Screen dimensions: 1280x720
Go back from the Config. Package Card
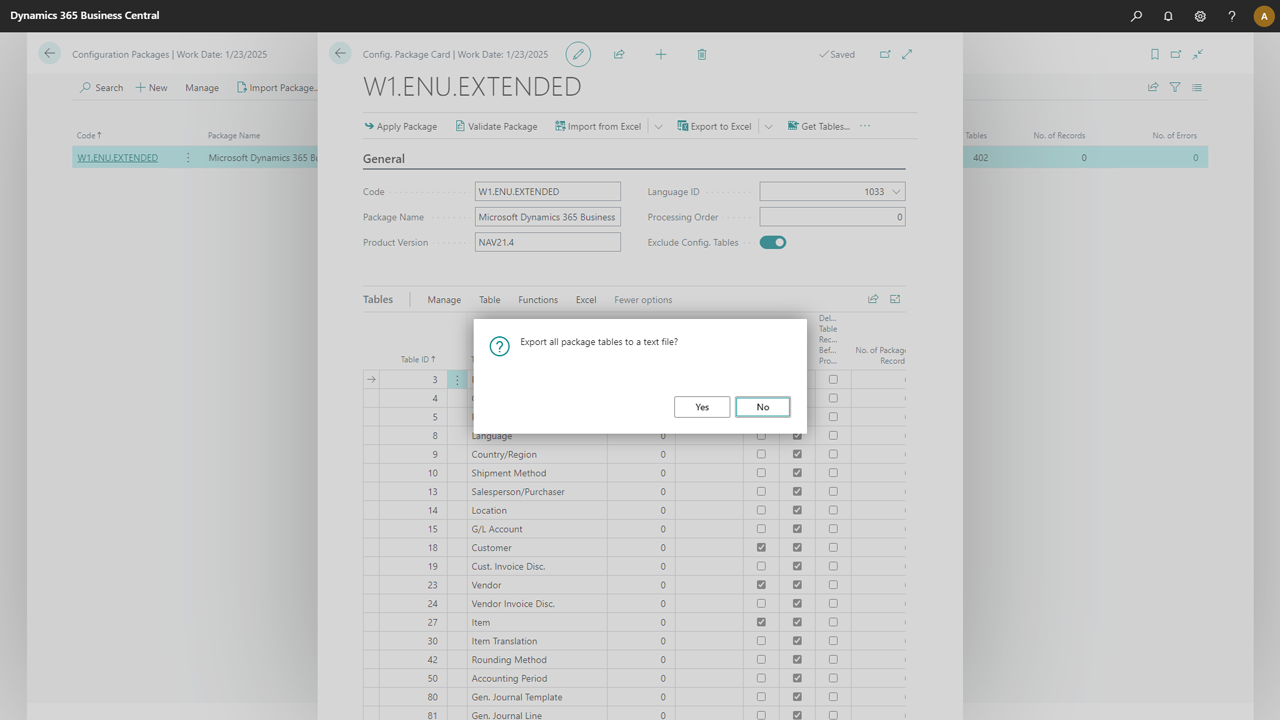(x=341, y=54)
